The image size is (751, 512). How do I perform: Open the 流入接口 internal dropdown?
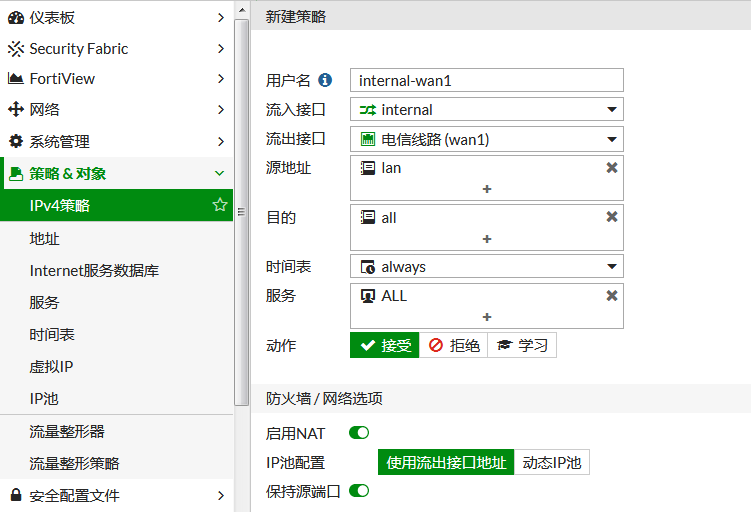click(x=487, y=110)
